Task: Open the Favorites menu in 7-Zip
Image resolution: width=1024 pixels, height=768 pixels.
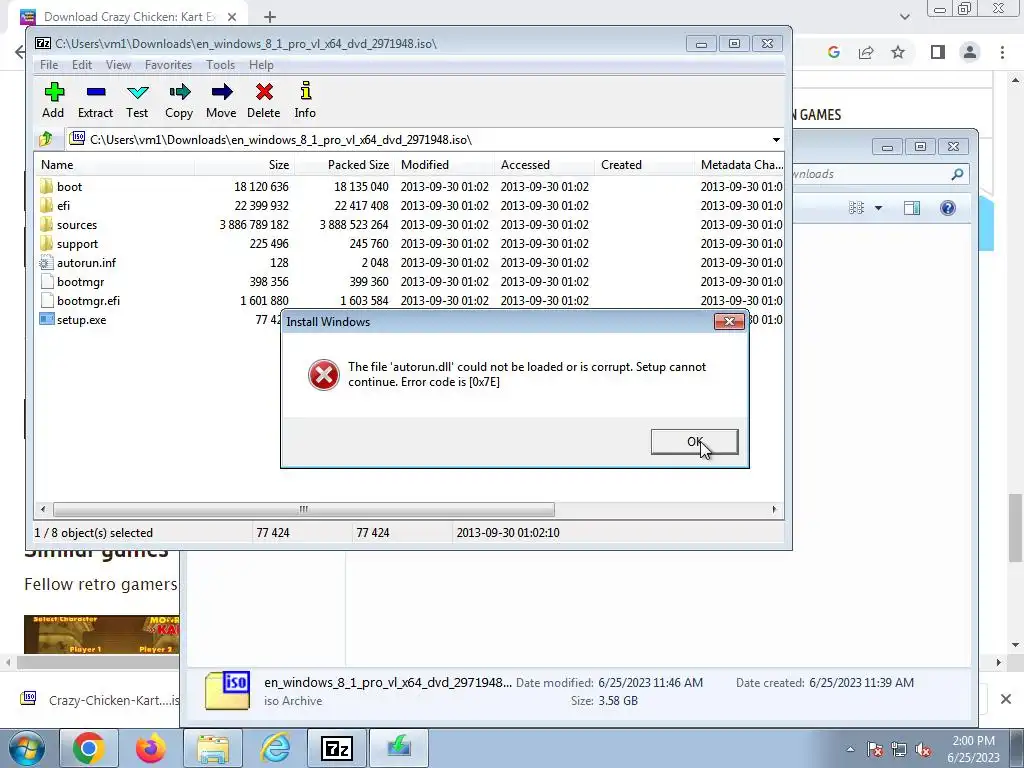Action: [x=168, y=65]
